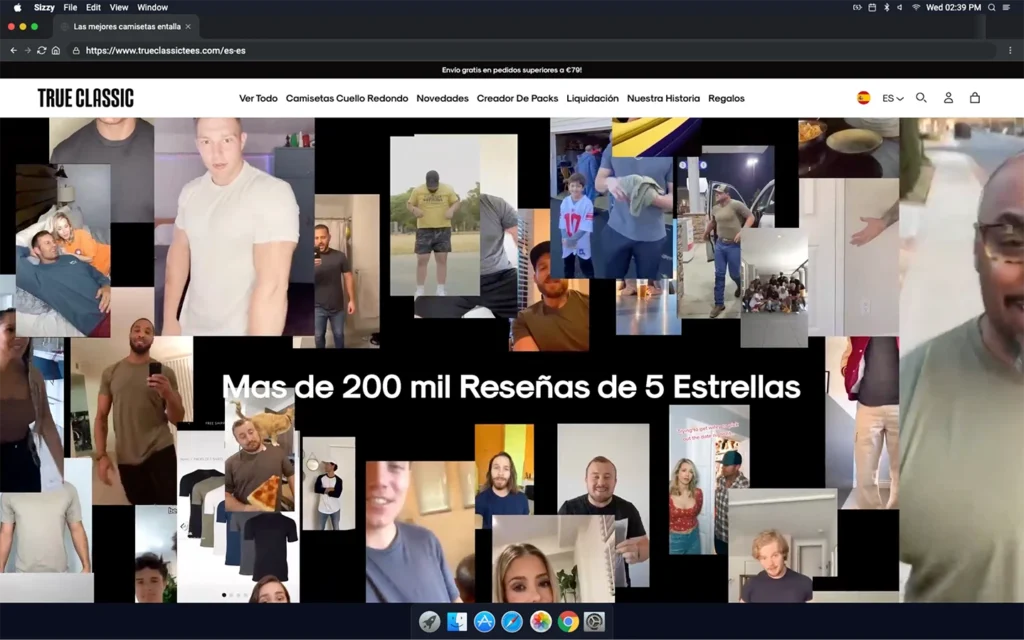Image resolution: width=1024 pixels, height=640 pixels.
Task: Select the 'Las mejores camisetas' browser tab
Action: click(125, 26)
